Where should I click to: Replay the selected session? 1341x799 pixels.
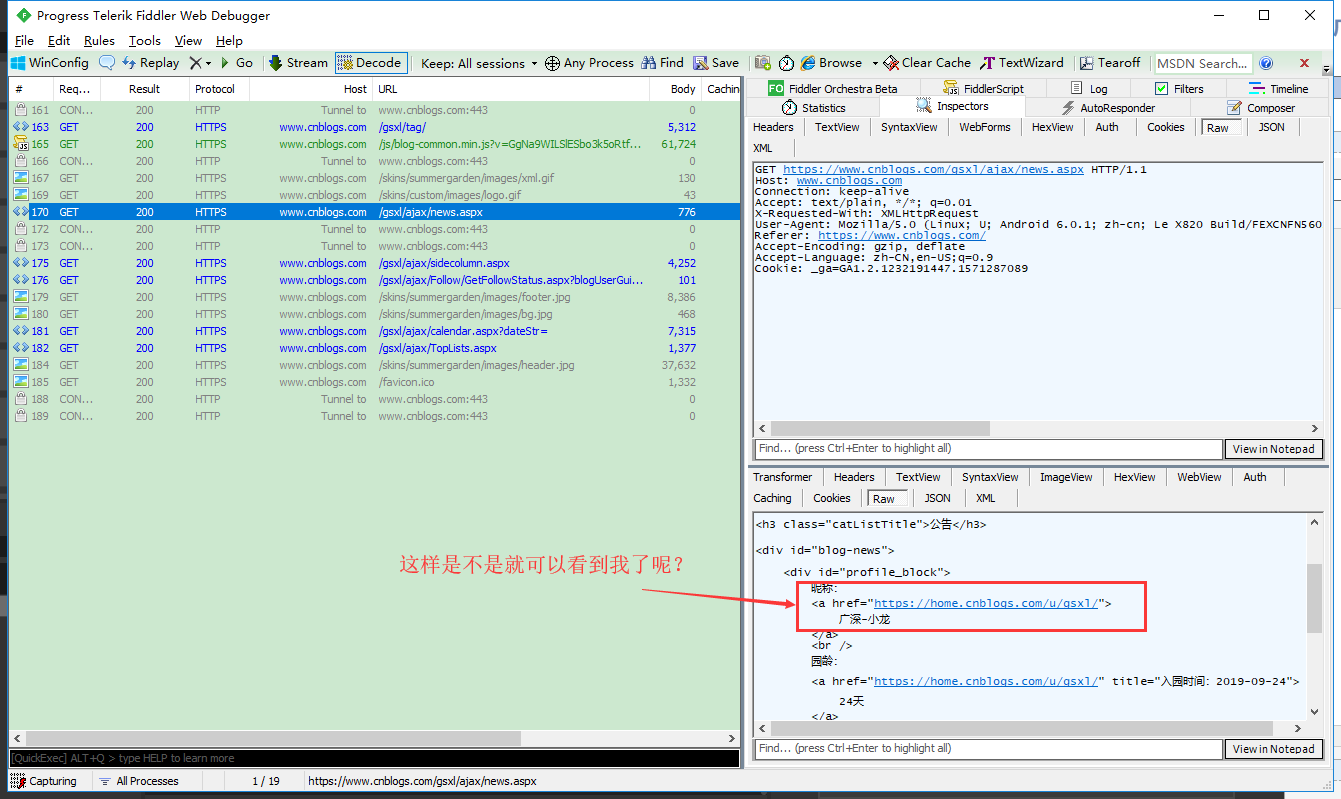[150, 63]
